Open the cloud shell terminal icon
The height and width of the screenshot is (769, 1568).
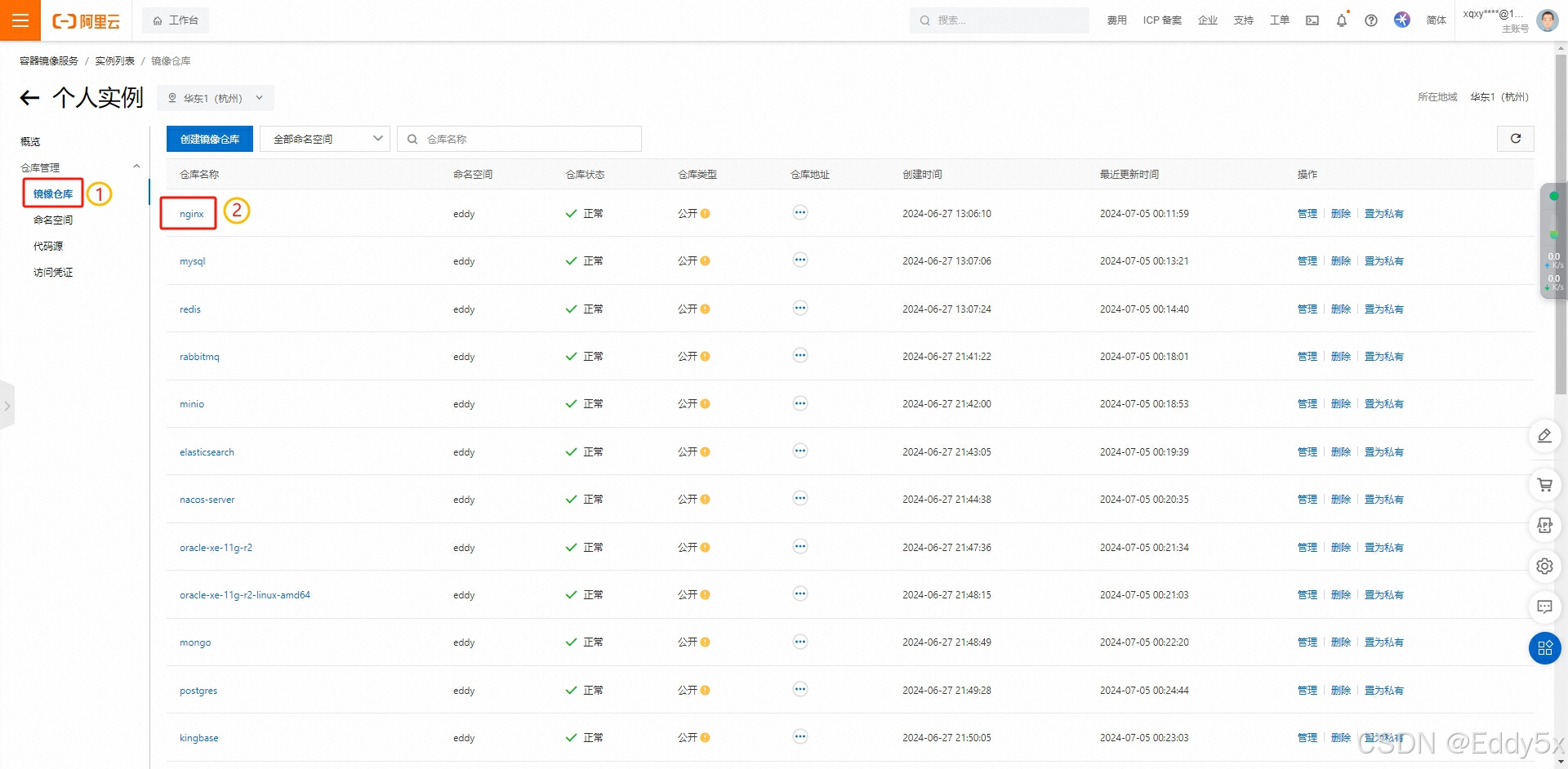[1312, 20]
